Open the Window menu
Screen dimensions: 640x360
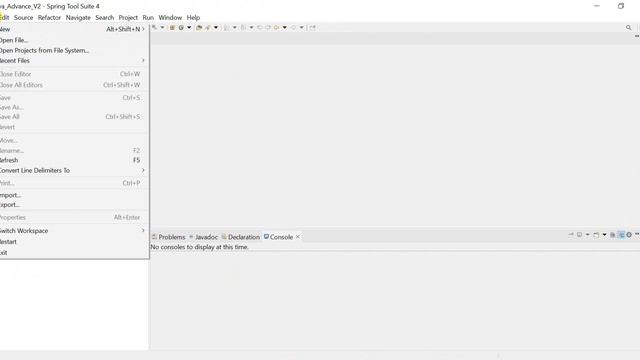coord(170,18)
